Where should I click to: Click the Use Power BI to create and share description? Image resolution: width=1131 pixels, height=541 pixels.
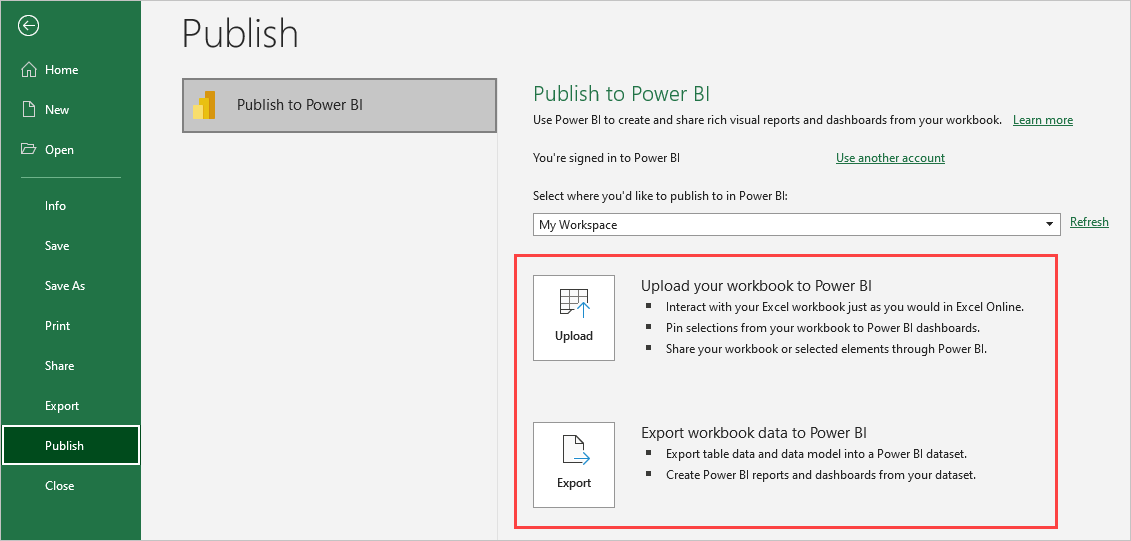click(767, 120)
